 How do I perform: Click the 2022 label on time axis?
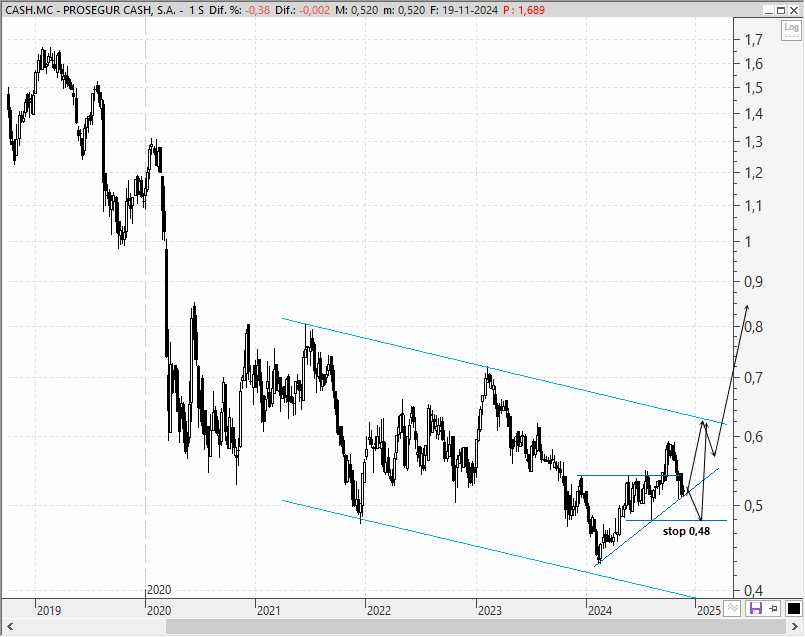pyautogui.click(x=379, y=611)
